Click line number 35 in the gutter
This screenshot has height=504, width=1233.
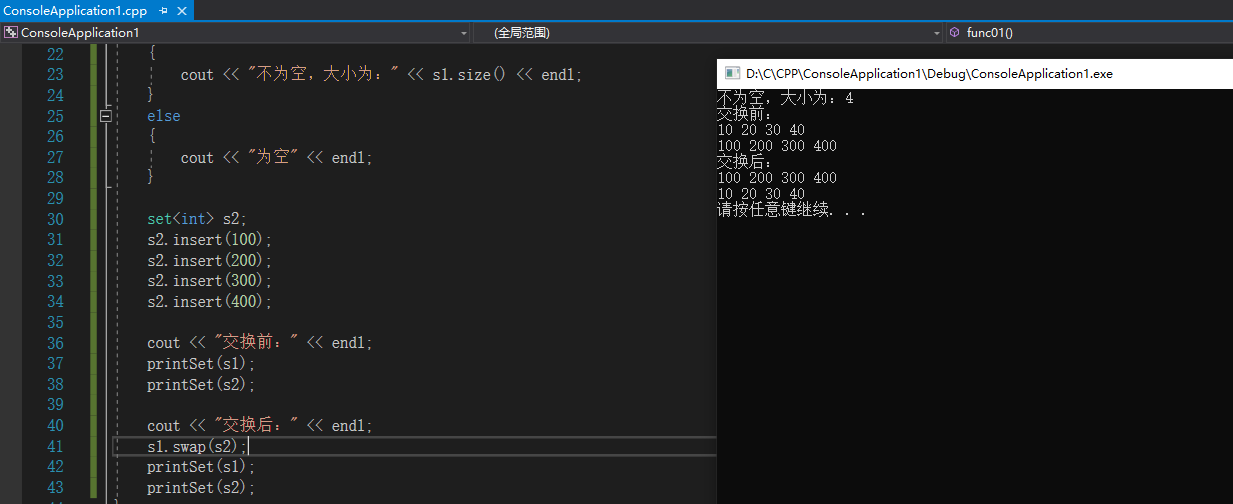(55, 322)
